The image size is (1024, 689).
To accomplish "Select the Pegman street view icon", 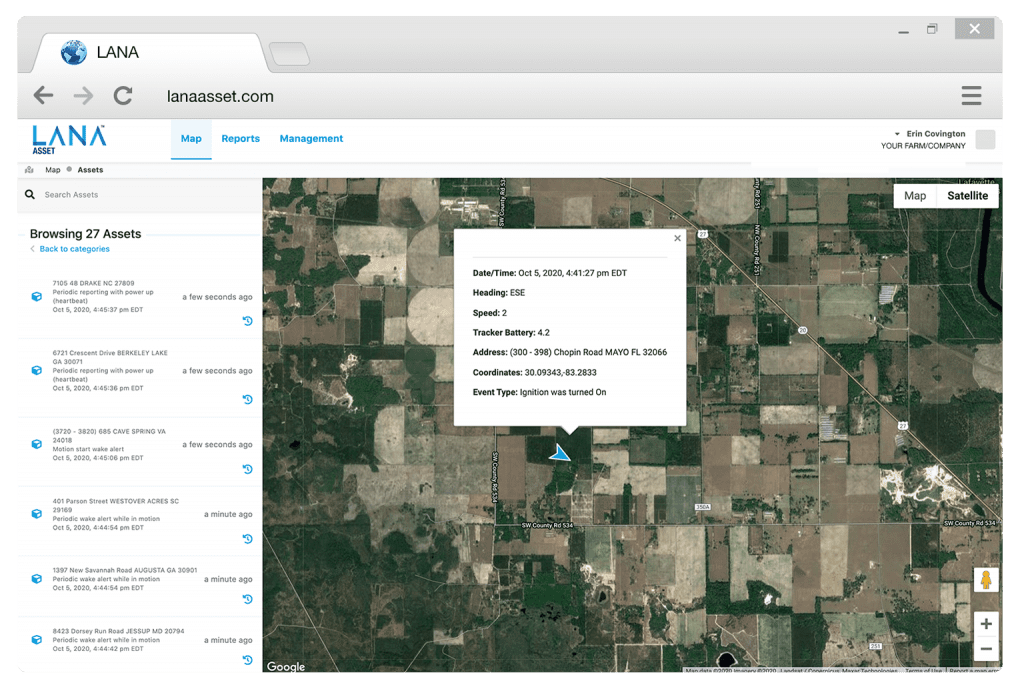I will pos(985,578).
